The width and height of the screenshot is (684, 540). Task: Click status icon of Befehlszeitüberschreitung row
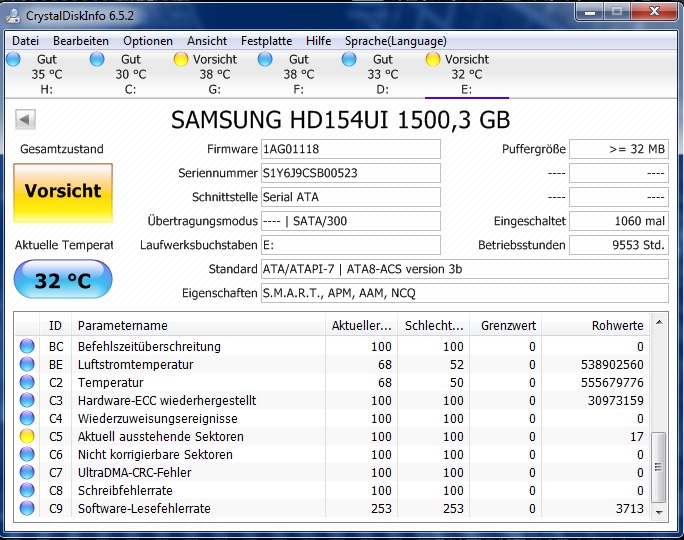[x=27, y=346]
